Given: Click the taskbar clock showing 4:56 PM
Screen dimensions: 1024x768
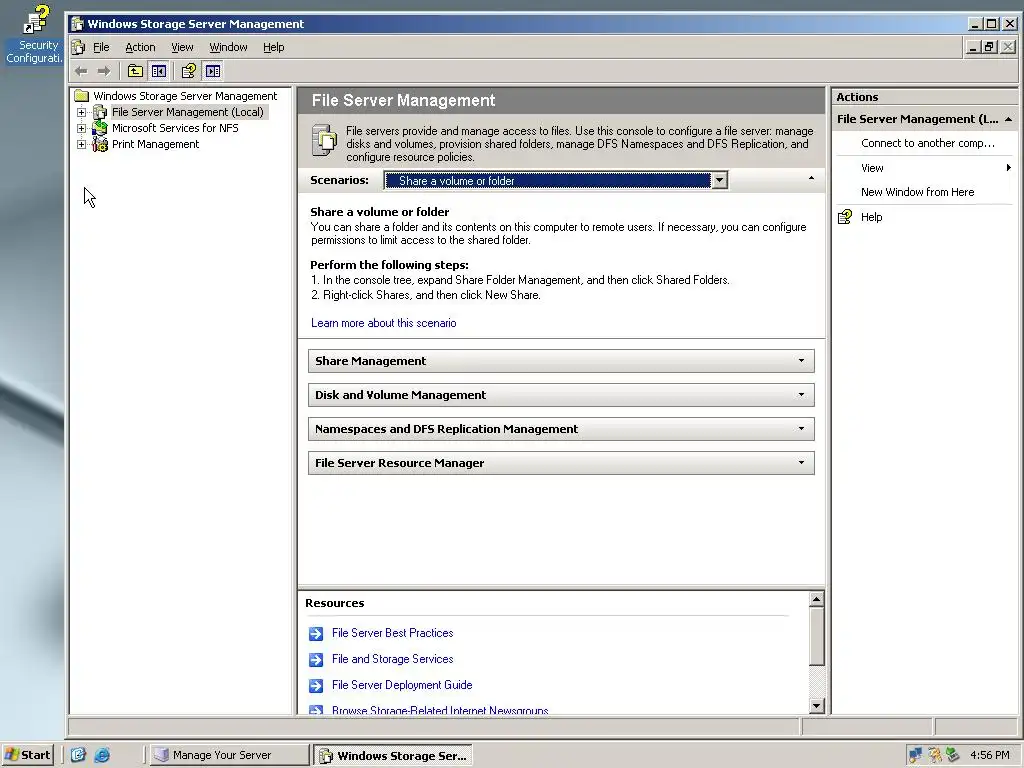Looking at the screenshot, I should pos(989,755).
